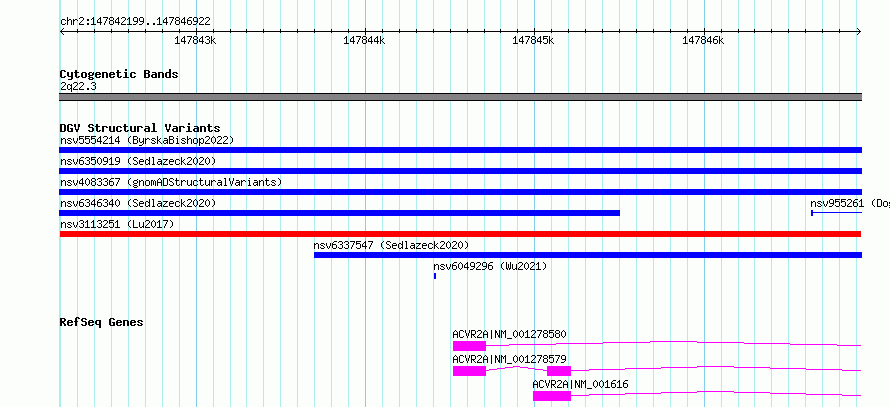Click the Cytogenetic Bands track title

pos(119,74)
